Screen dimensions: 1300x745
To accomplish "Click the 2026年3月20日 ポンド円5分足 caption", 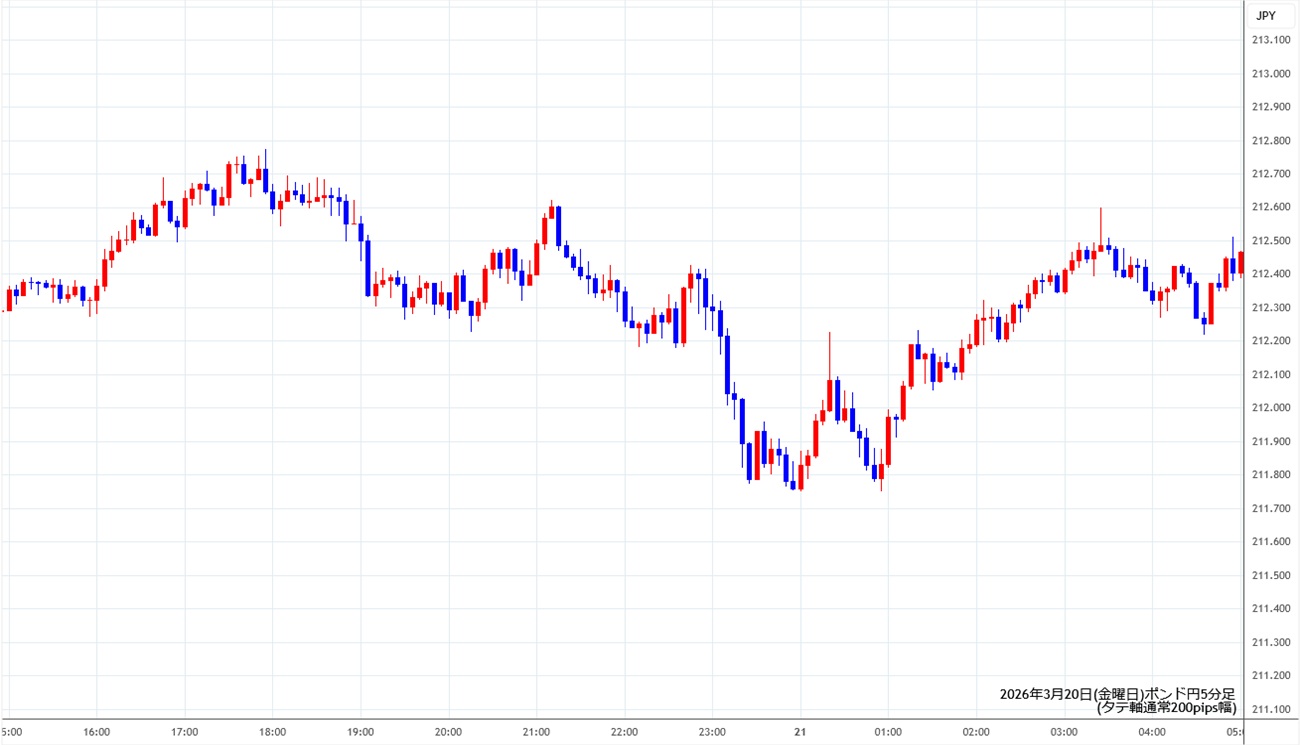I will pyautogui.click(x=1117, y=693).
